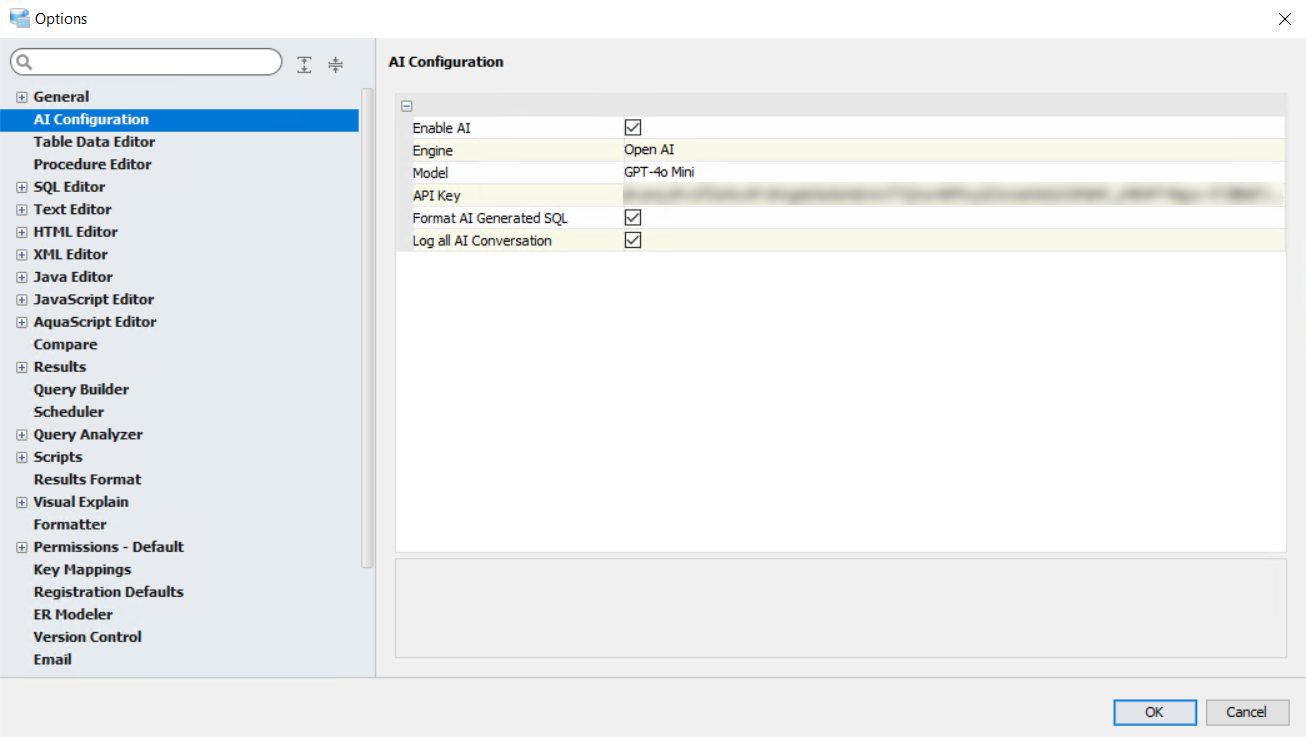Screen dimensions: 1306x737
Task: Open the Email options page
Action: pyautogui.click(x=52, y=659)
